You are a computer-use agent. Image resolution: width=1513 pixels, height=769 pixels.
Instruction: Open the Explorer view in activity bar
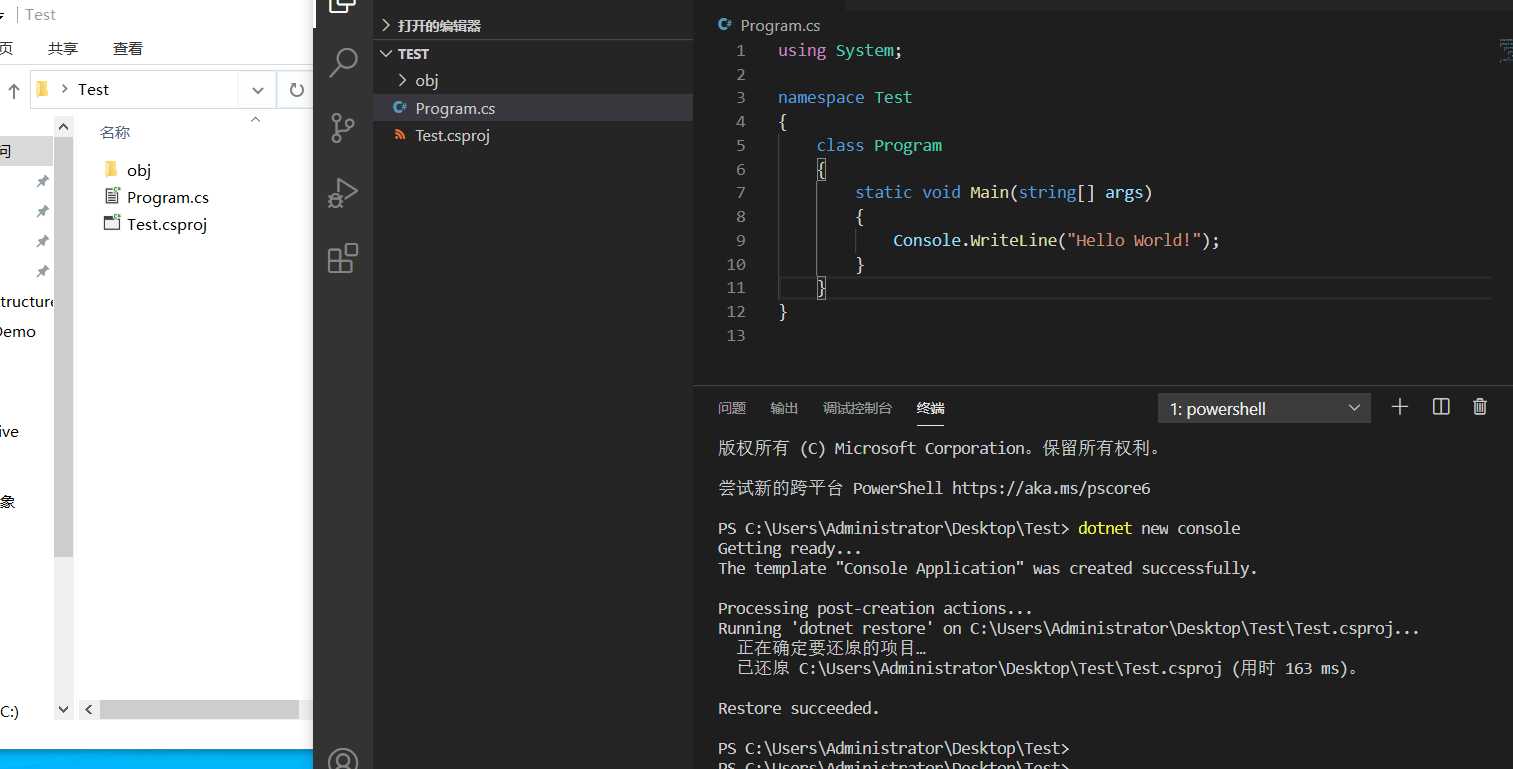coord(343,6)
